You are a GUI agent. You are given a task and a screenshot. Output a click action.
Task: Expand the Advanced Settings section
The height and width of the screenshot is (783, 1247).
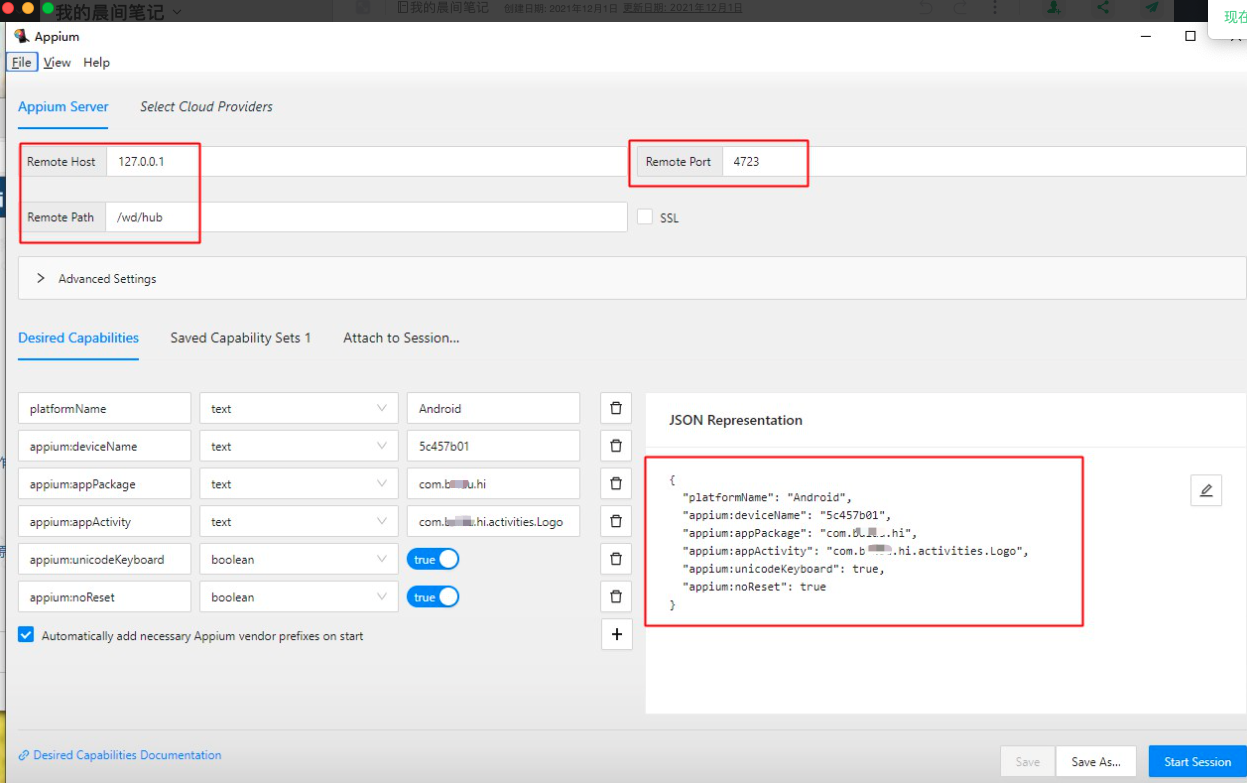(x=41, y=278)
